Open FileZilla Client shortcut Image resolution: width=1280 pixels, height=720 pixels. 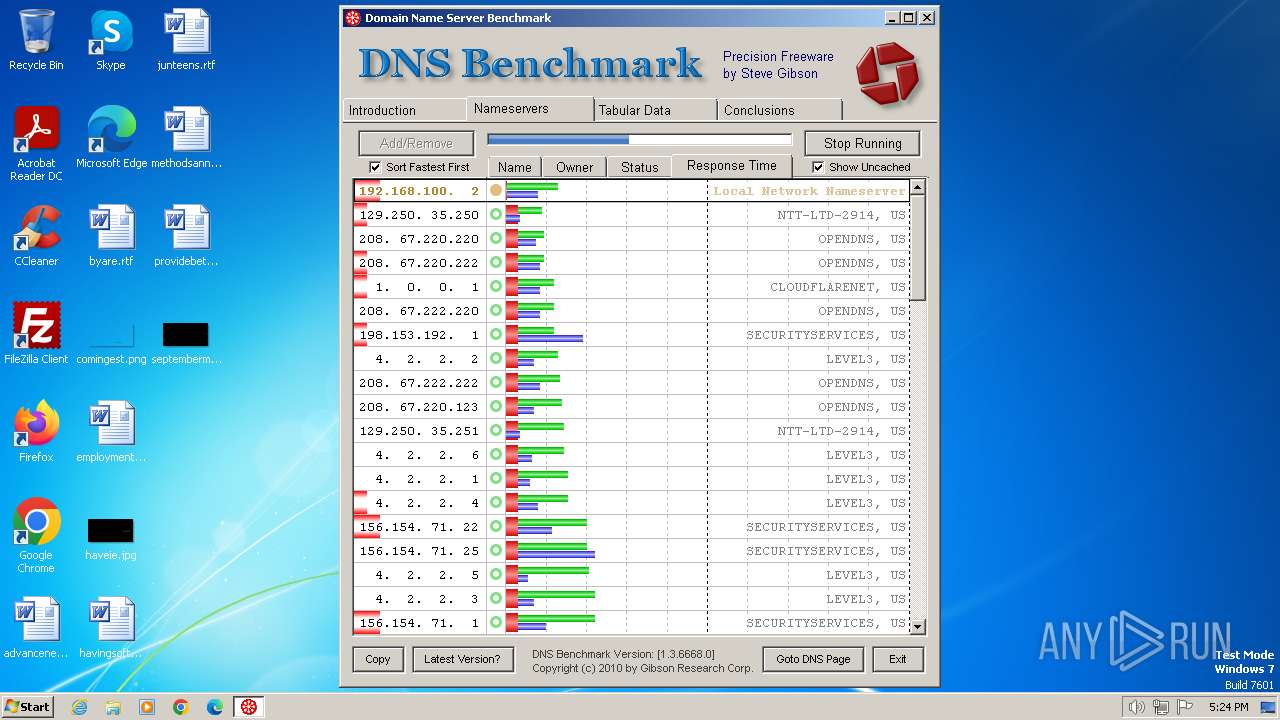click(36, 333)
